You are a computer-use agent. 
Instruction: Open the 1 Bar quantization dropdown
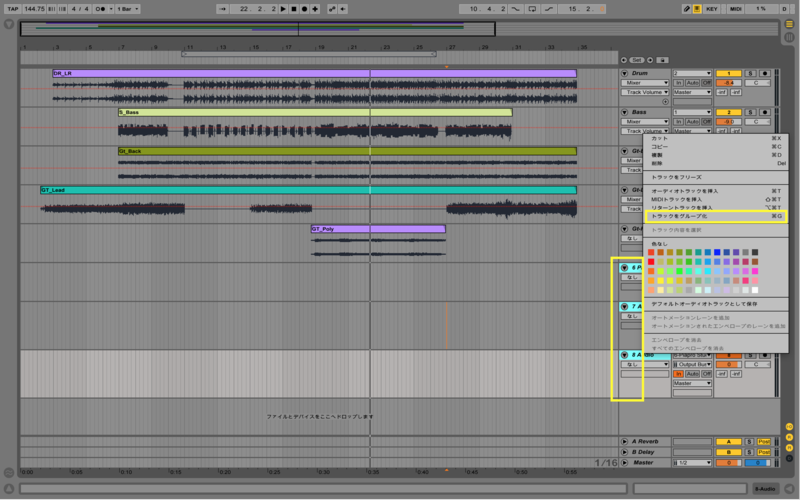click(x=128, y=9)
